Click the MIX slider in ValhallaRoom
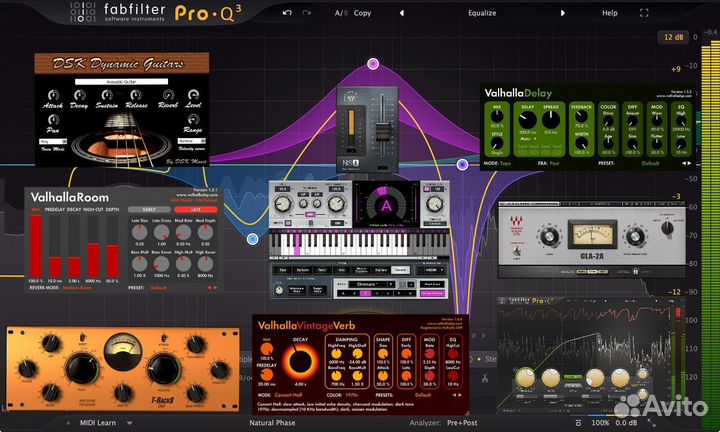 tap(36, 246)
